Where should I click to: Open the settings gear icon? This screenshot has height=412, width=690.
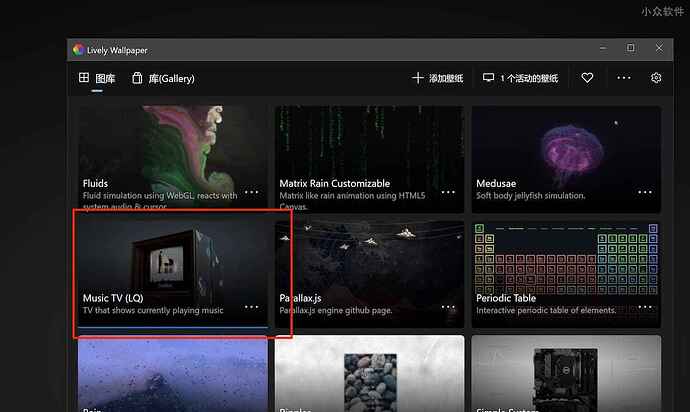[x=656, y=78]
